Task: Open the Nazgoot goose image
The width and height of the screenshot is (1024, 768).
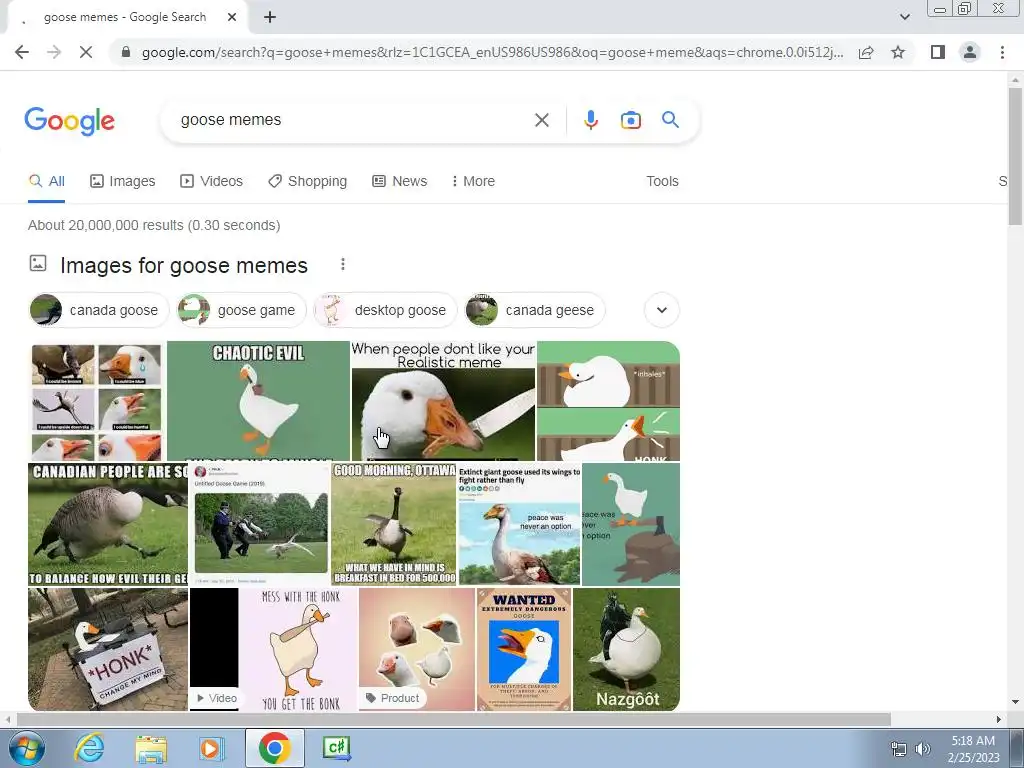Action: point(626,649)
